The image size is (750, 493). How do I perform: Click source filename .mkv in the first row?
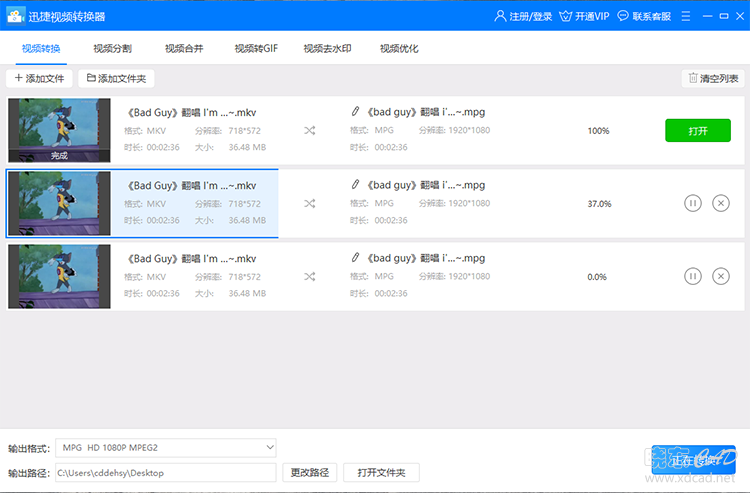[x=192, y=112]
